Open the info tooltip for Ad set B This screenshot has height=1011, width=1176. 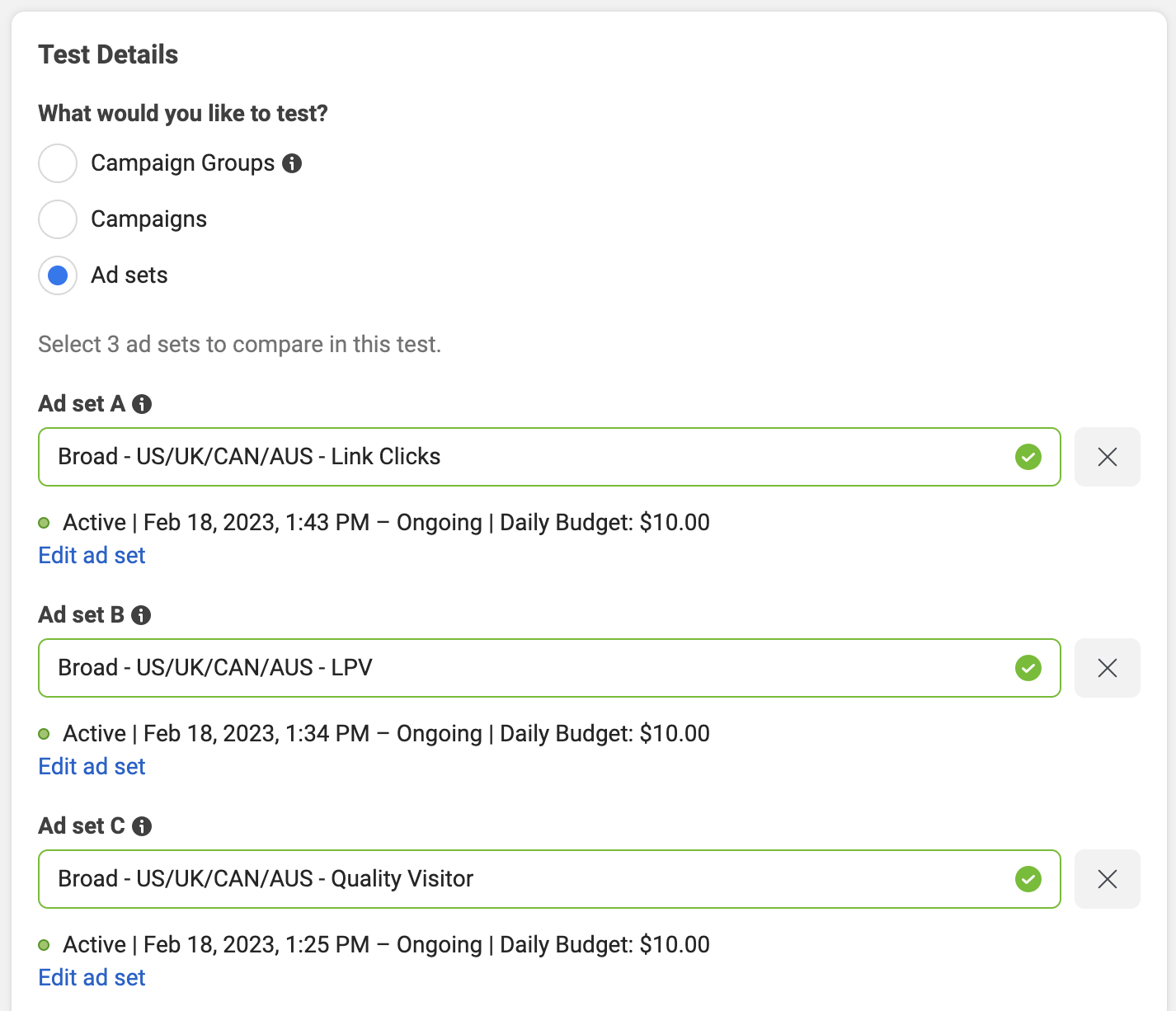141,615
